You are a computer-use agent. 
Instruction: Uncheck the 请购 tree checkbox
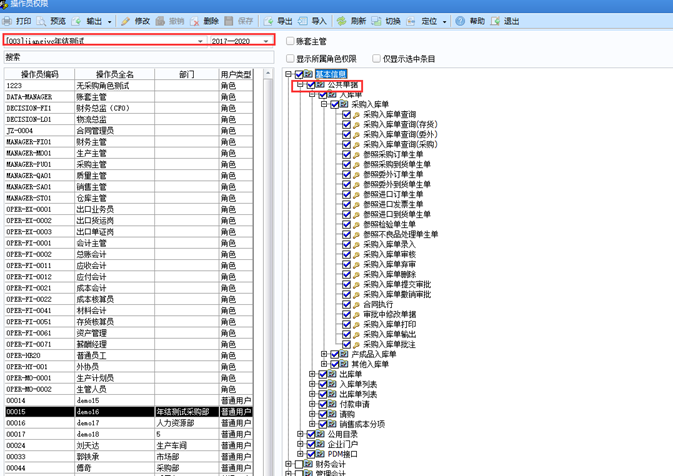[x=323, y=415]
